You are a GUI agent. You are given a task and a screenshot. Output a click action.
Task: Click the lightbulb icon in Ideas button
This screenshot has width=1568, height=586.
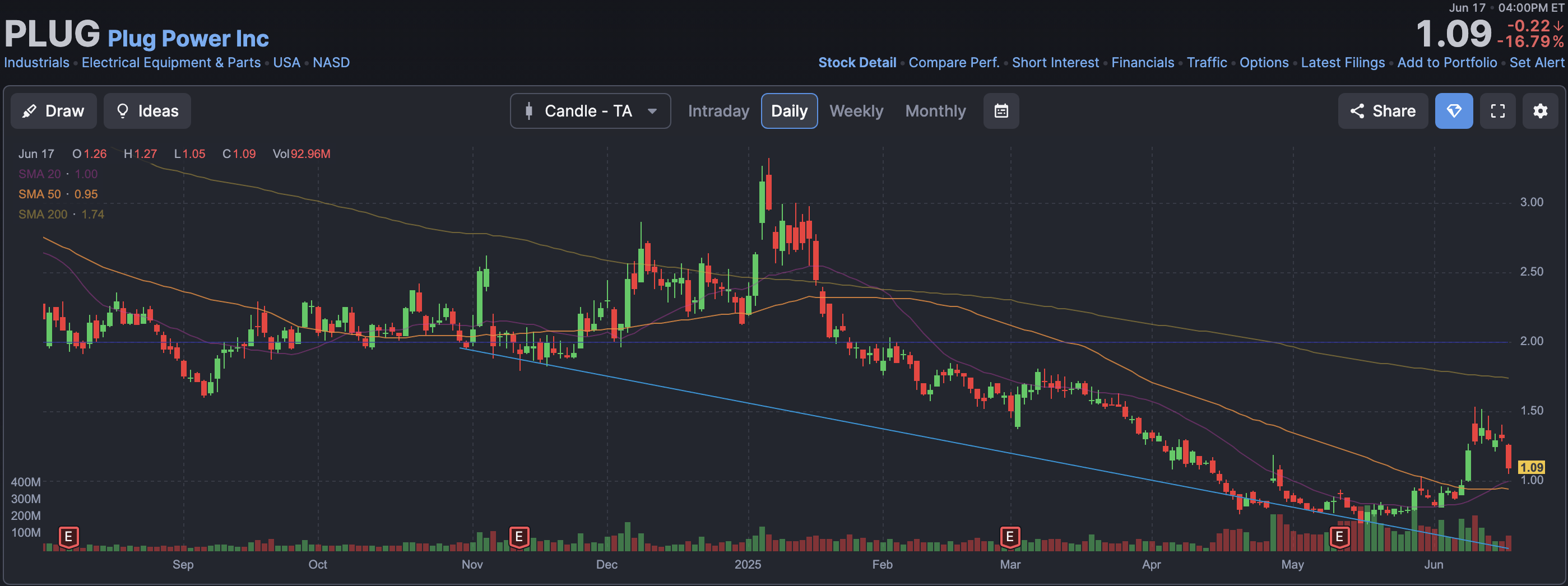click(x=122, y=111)
